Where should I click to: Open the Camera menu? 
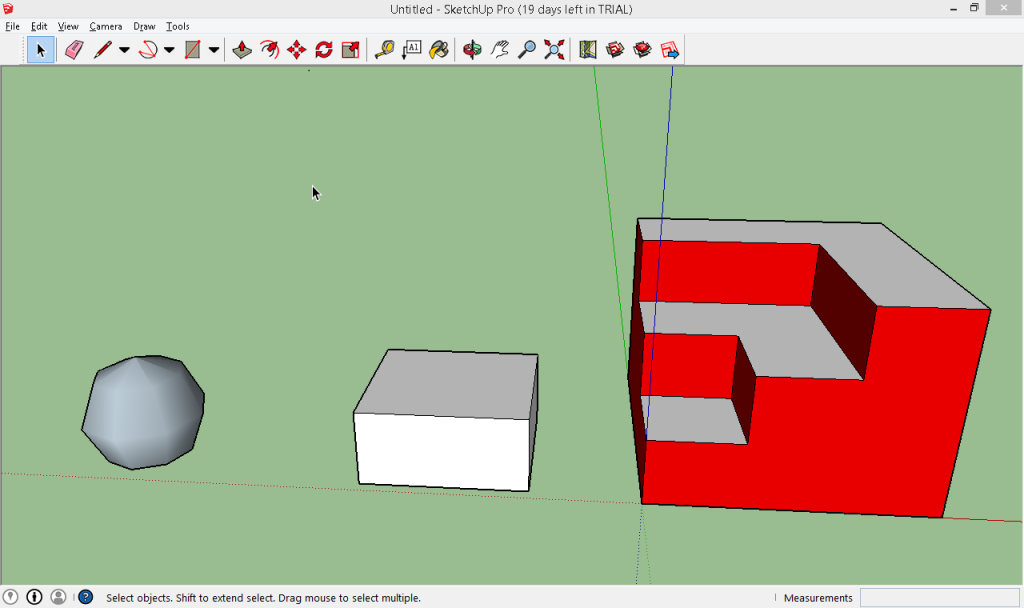[106, 26]
